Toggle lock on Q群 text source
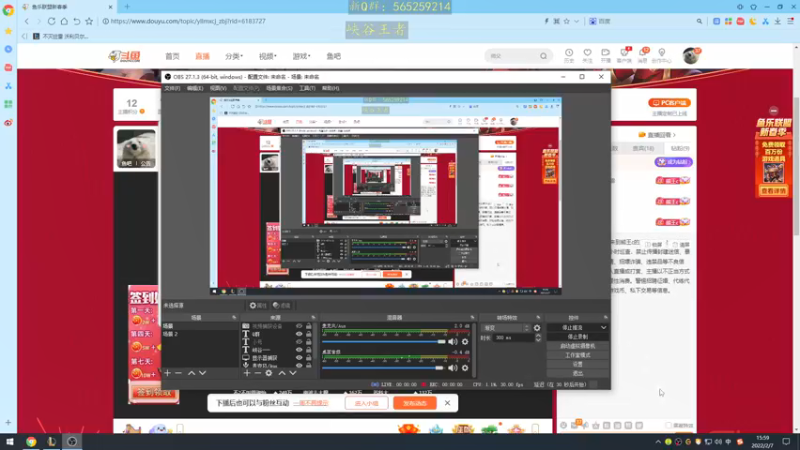The width and height of the screenshot is (800, 450). [x=309, y=334]
